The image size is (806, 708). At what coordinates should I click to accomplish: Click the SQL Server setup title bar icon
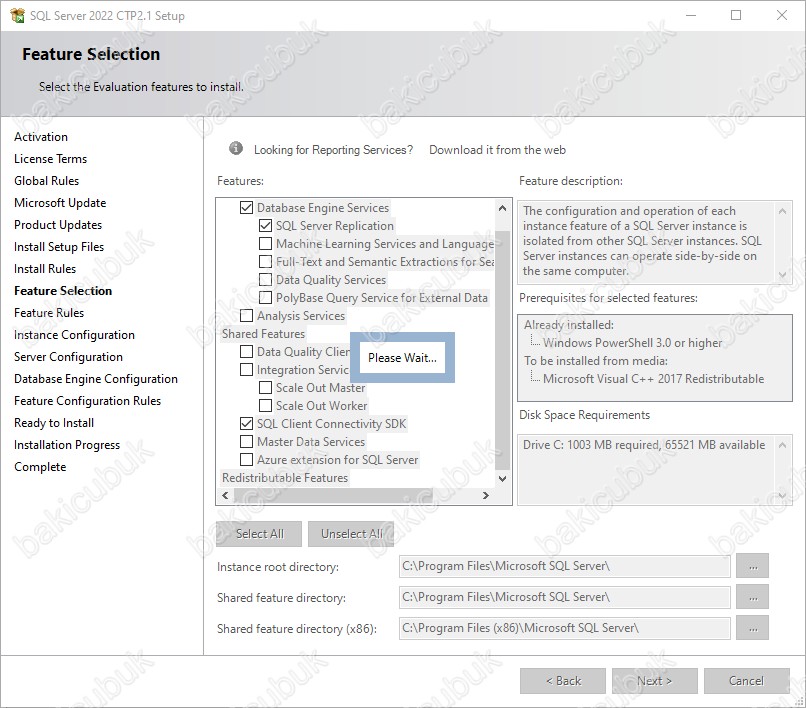click(x=17, y=15)
